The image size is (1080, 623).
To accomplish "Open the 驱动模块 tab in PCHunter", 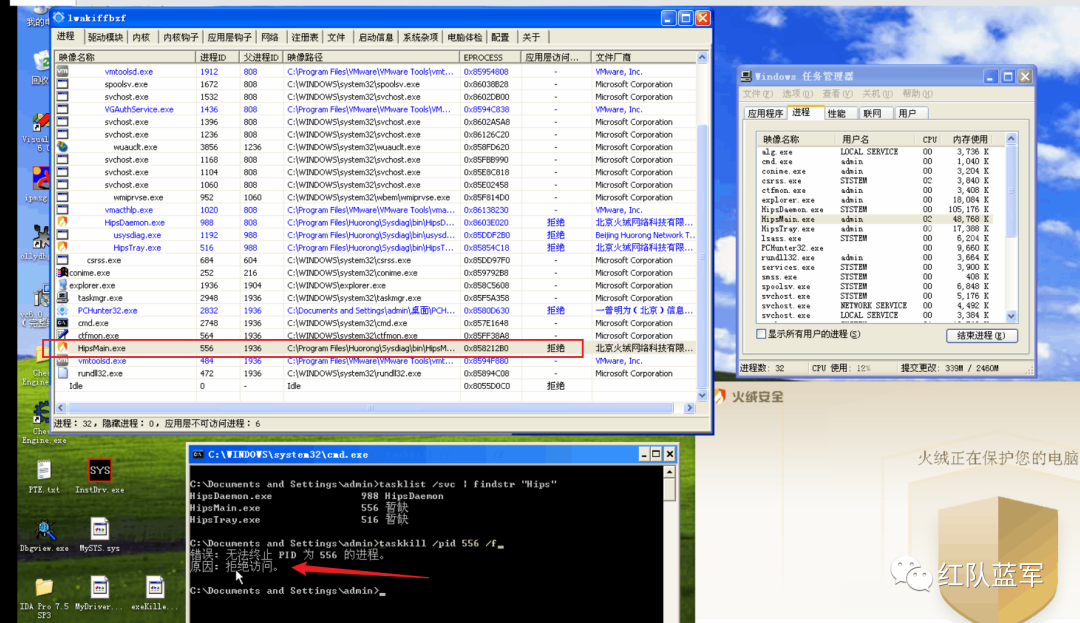I will coord(105,37).
